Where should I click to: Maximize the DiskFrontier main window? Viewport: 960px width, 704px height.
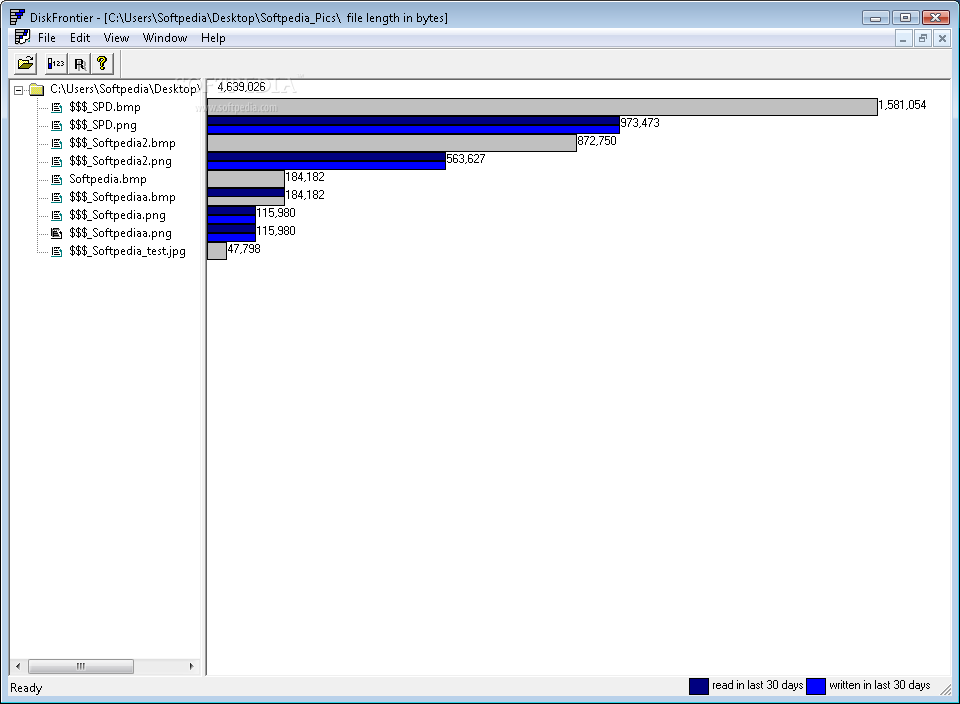pos(906,18)
